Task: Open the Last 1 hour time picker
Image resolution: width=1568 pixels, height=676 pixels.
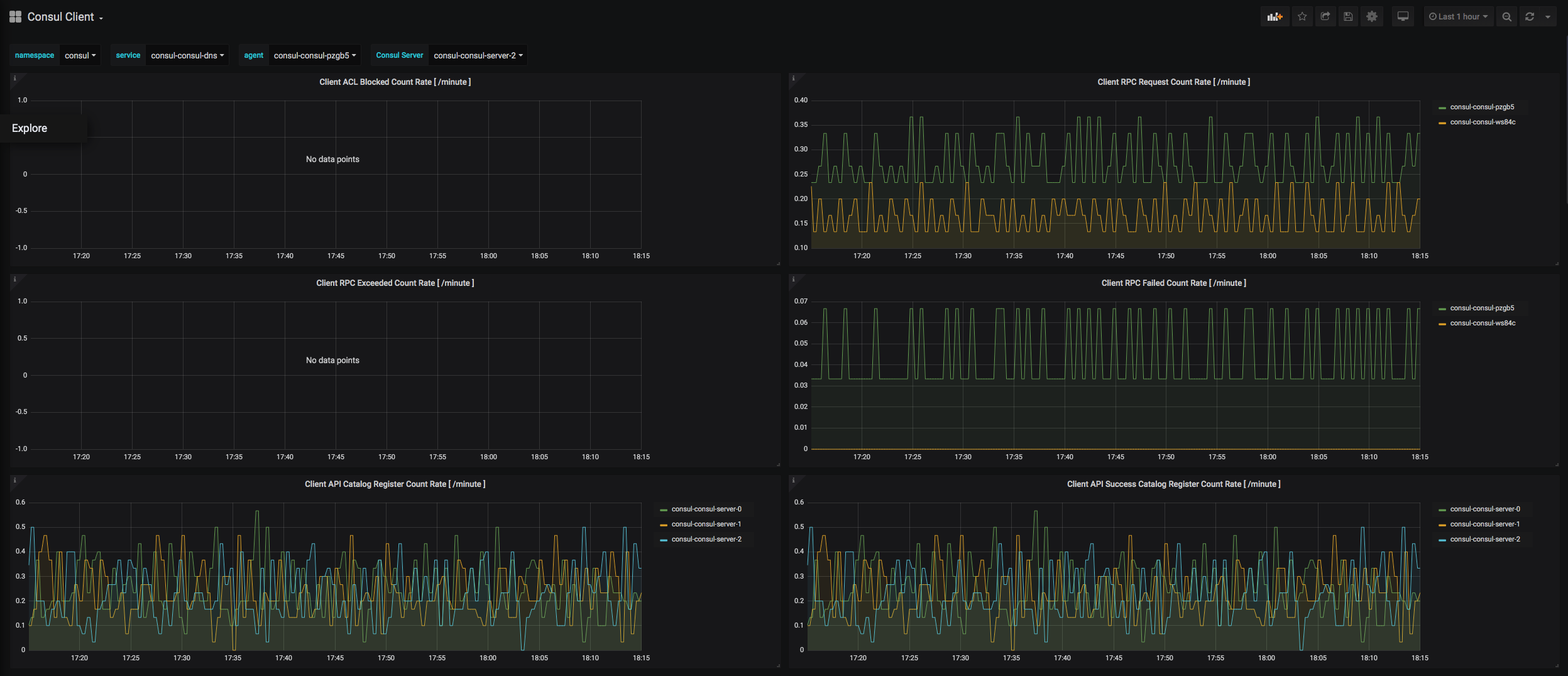Action: pyautogui.click(x=1458, y=17)
